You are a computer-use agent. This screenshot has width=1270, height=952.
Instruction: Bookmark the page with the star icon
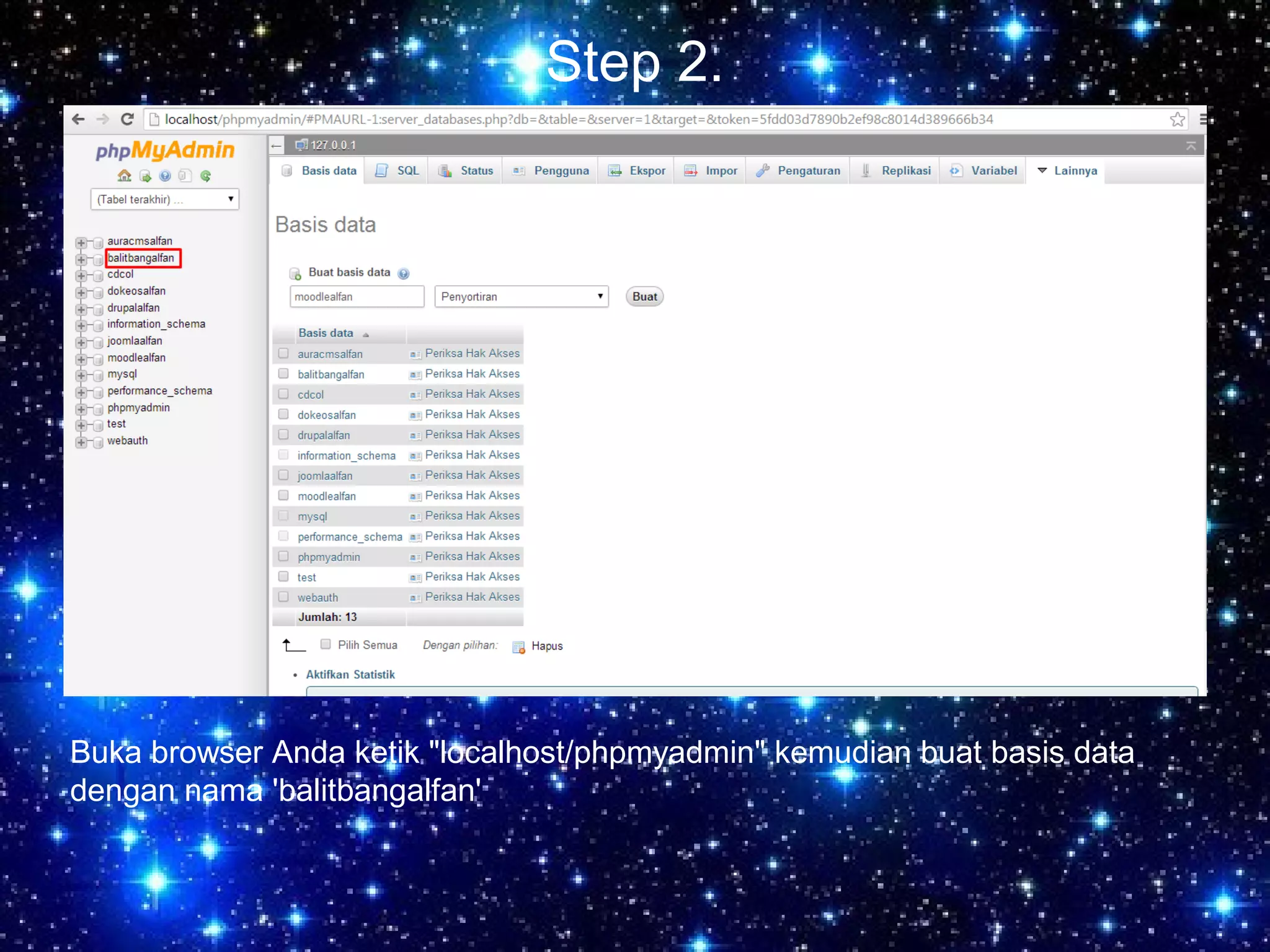coord(1178,119)
